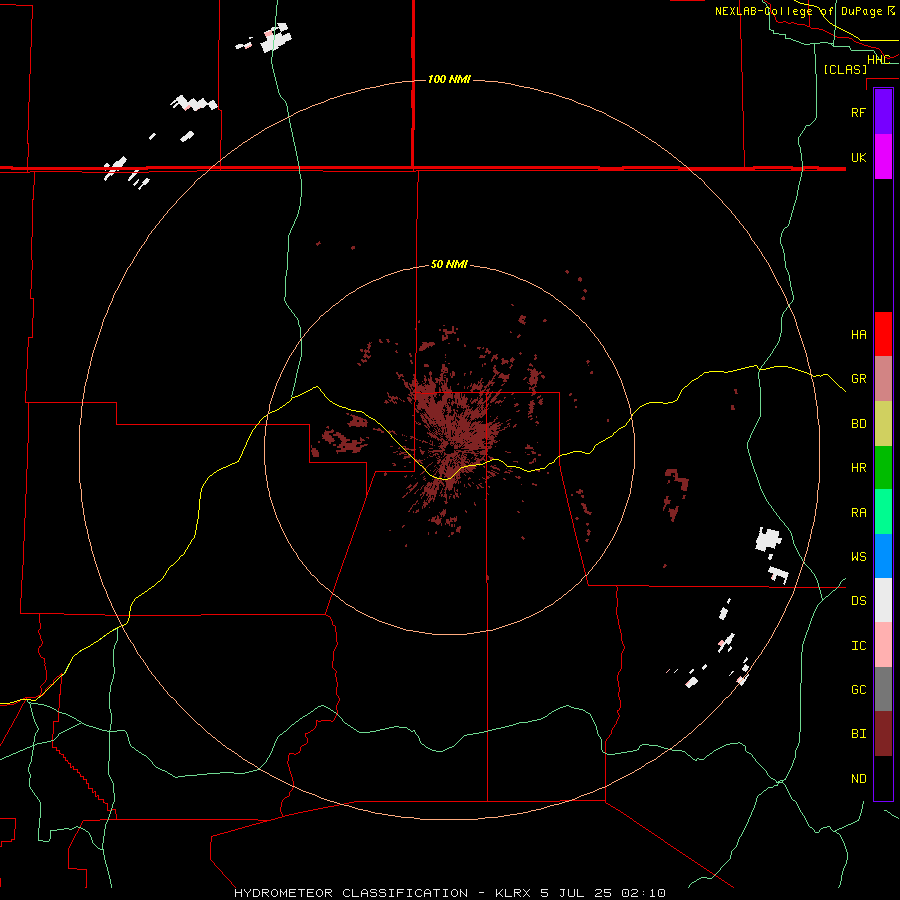The width and height of the screenshot is (900, 900).
Task: Select the WS blue legend swatch
Action: click(x=883, y=556)
